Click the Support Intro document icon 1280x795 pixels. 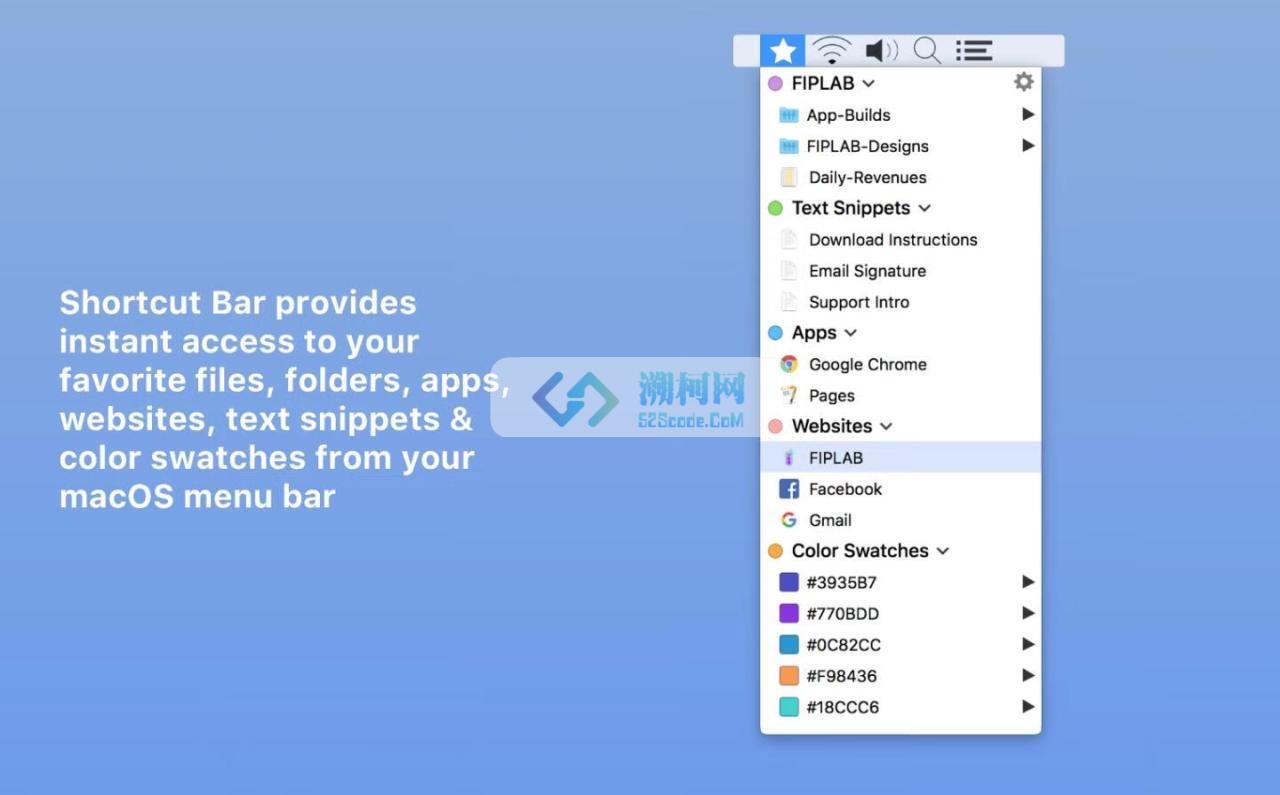[x=788, y=301]
